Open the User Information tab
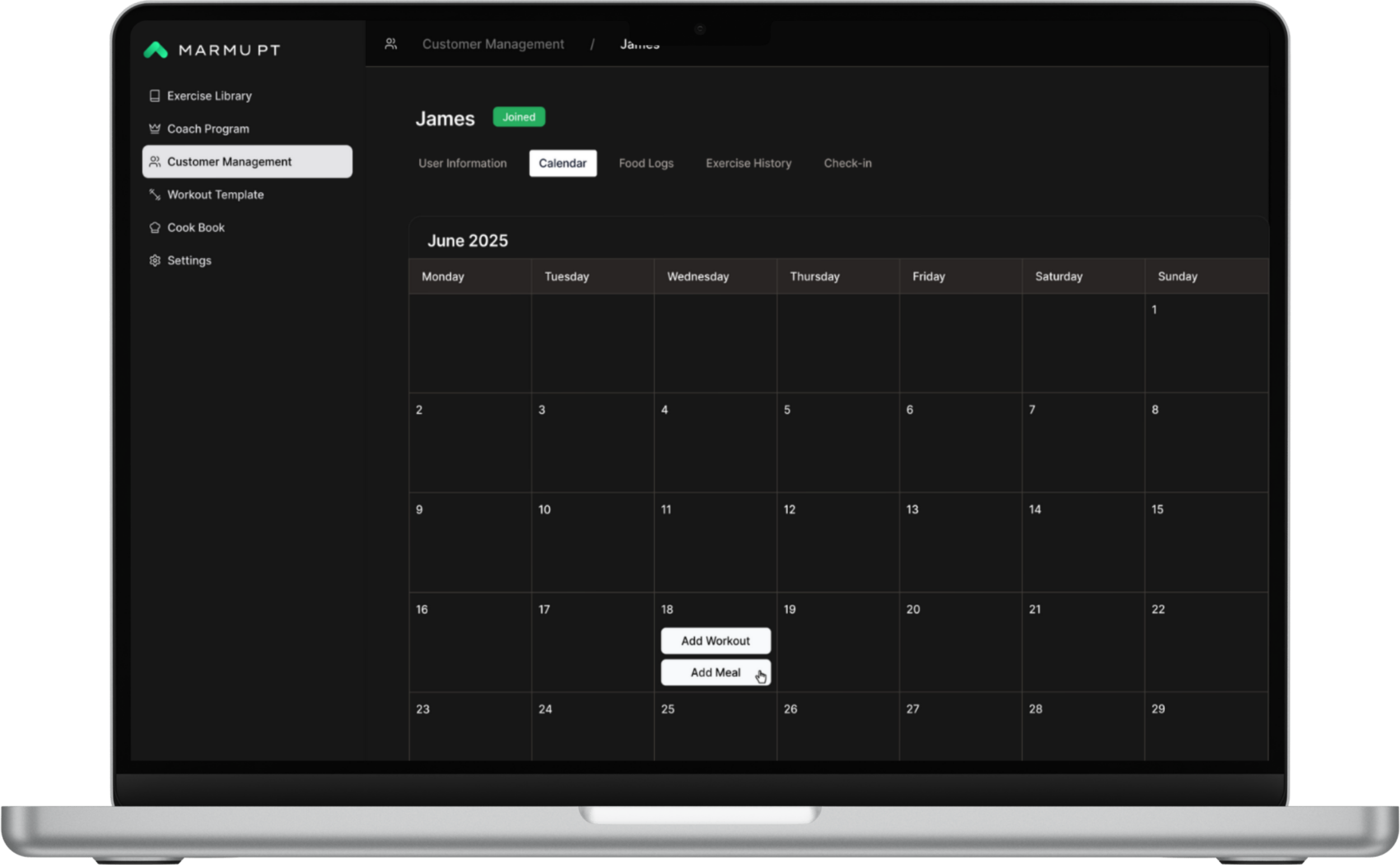Viewport: 1400px width, 865px height. click(463, 163)
